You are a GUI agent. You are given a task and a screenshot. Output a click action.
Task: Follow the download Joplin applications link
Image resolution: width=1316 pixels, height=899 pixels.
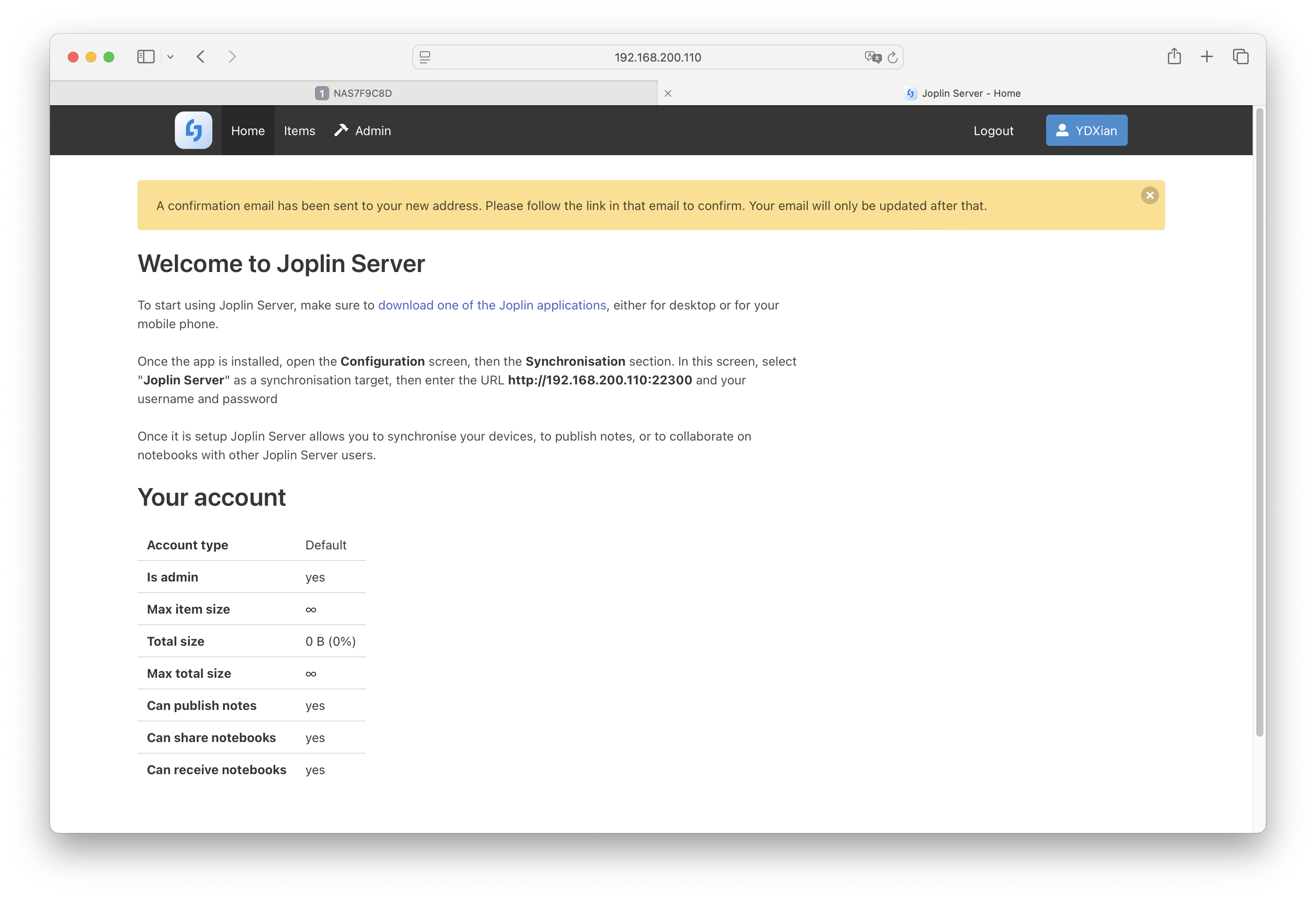click(x=492, y=305)
